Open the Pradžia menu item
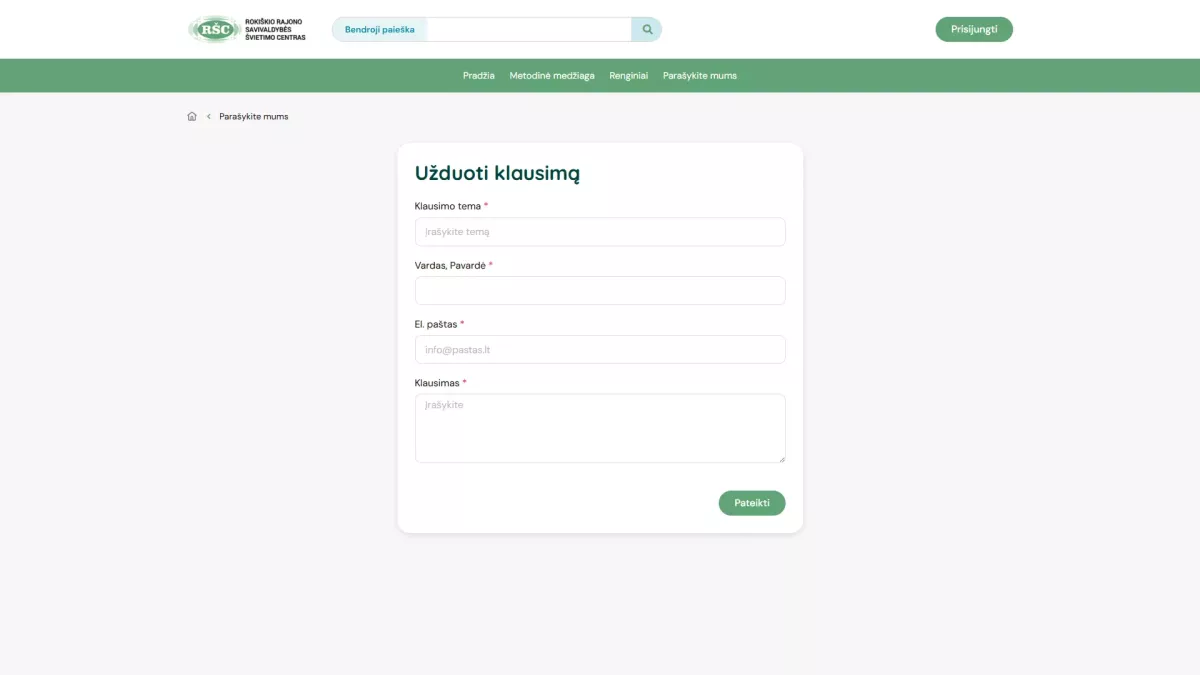The image size is (1200, 675). click(x=479, y=76)
